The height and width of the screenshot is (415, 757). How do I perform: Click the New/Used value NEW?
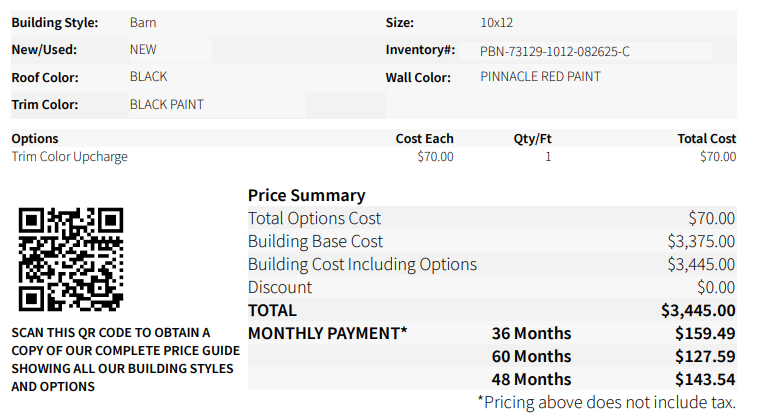[x=143, y=49]
